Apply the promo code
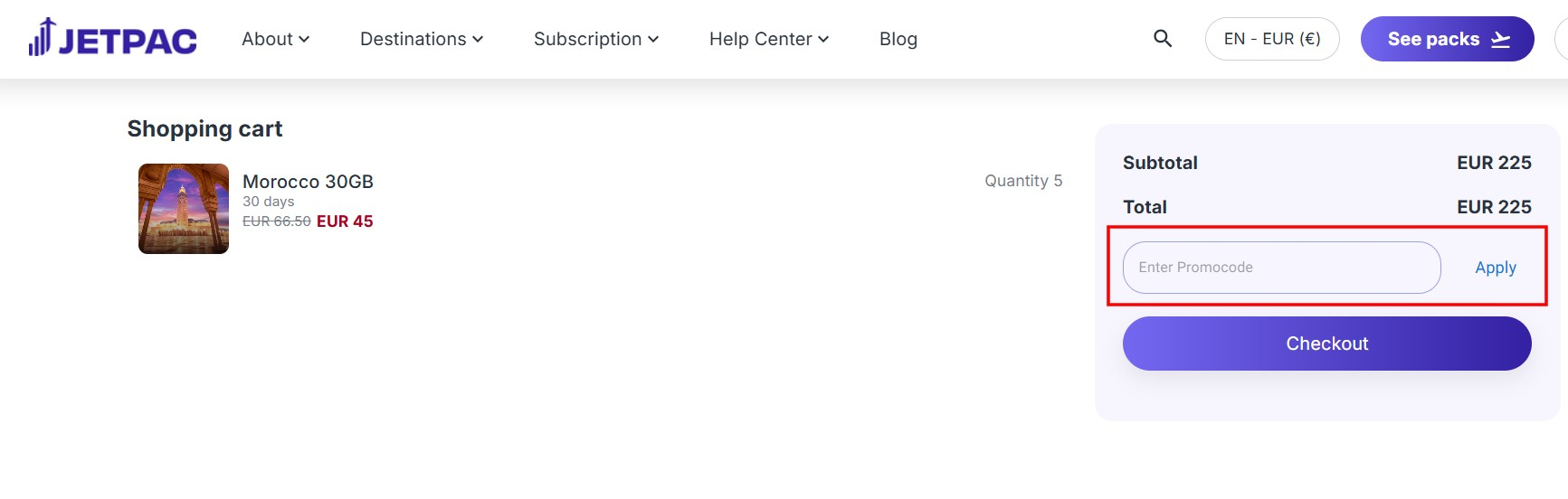This screenshot has height=499, width=1568. coord(1495,268)
